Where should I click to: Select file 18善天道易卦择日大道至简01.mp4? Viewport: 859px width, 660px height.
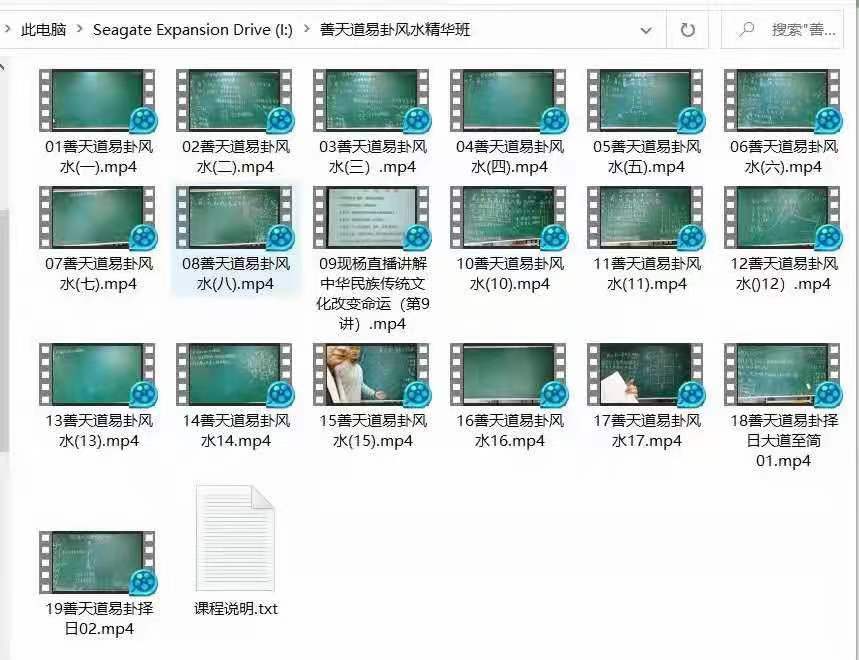pyautogui.click(x=783, y=375)
